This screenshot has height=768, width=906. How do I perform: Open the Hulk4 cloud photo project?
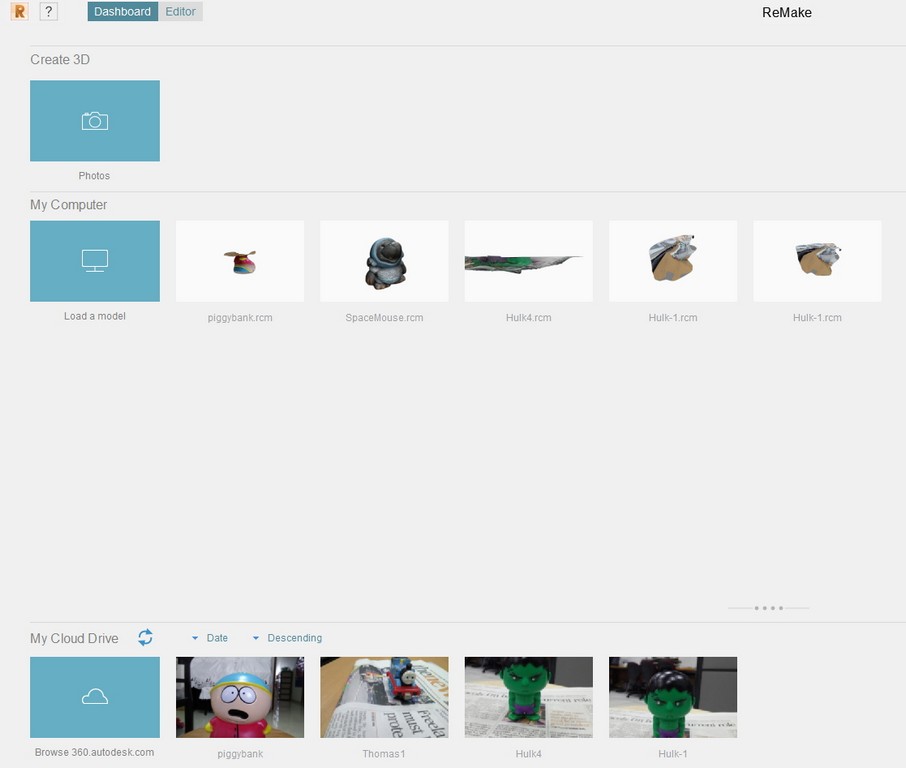coord(529,697)
